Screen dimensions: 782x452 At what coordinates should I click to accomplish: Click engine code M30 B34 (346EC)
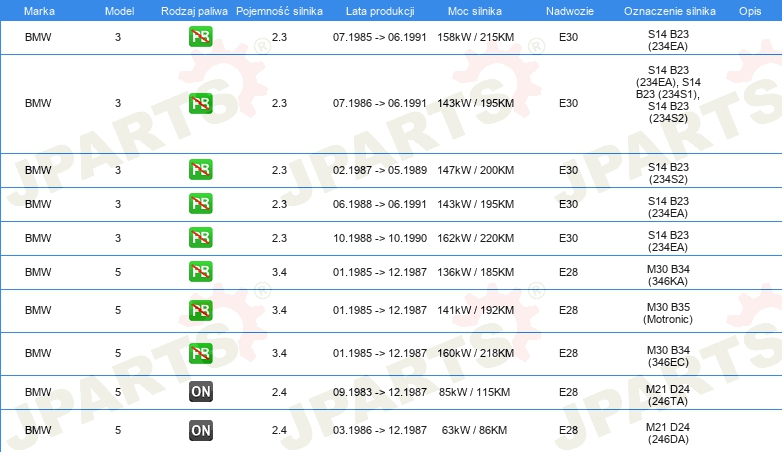click(668, 356)
